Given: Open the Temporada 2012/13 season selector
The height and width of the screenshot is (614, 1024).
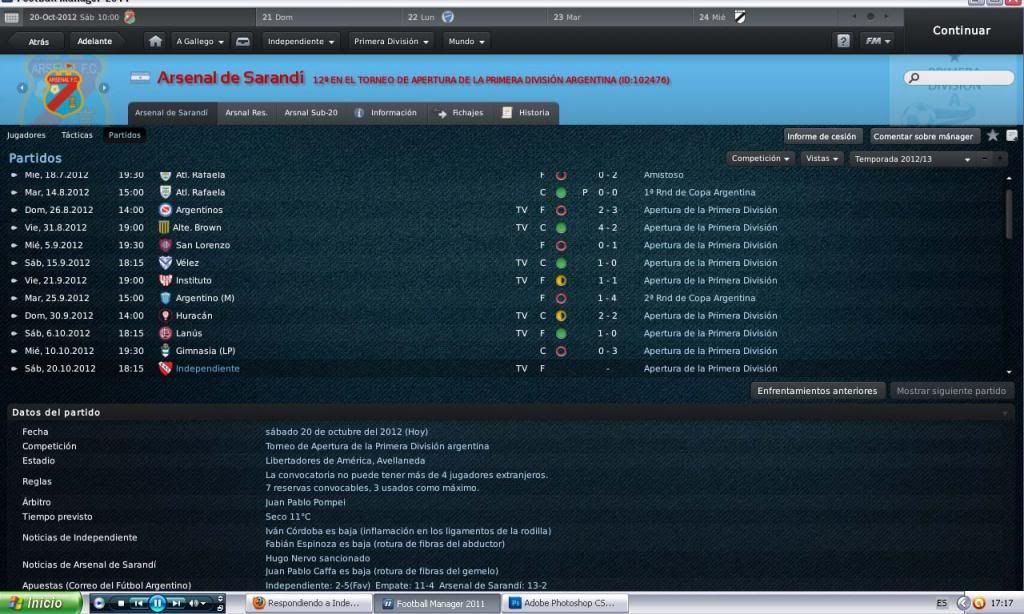Looking at the screenshot, I should point(912,159).
